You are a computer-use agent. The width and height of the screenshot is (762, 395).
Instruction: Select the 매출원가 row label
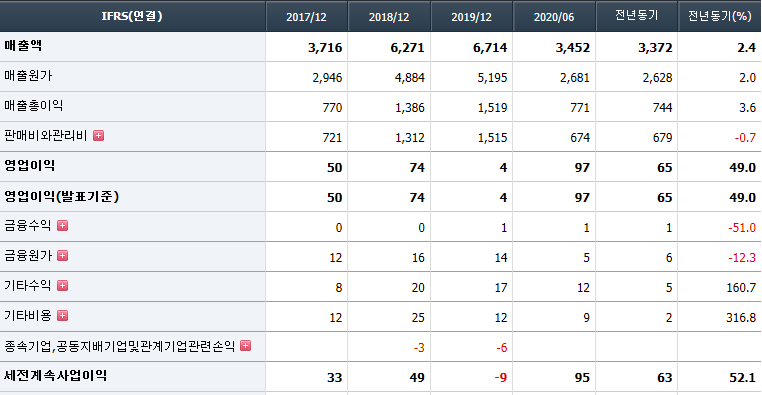tap(28, 76)
